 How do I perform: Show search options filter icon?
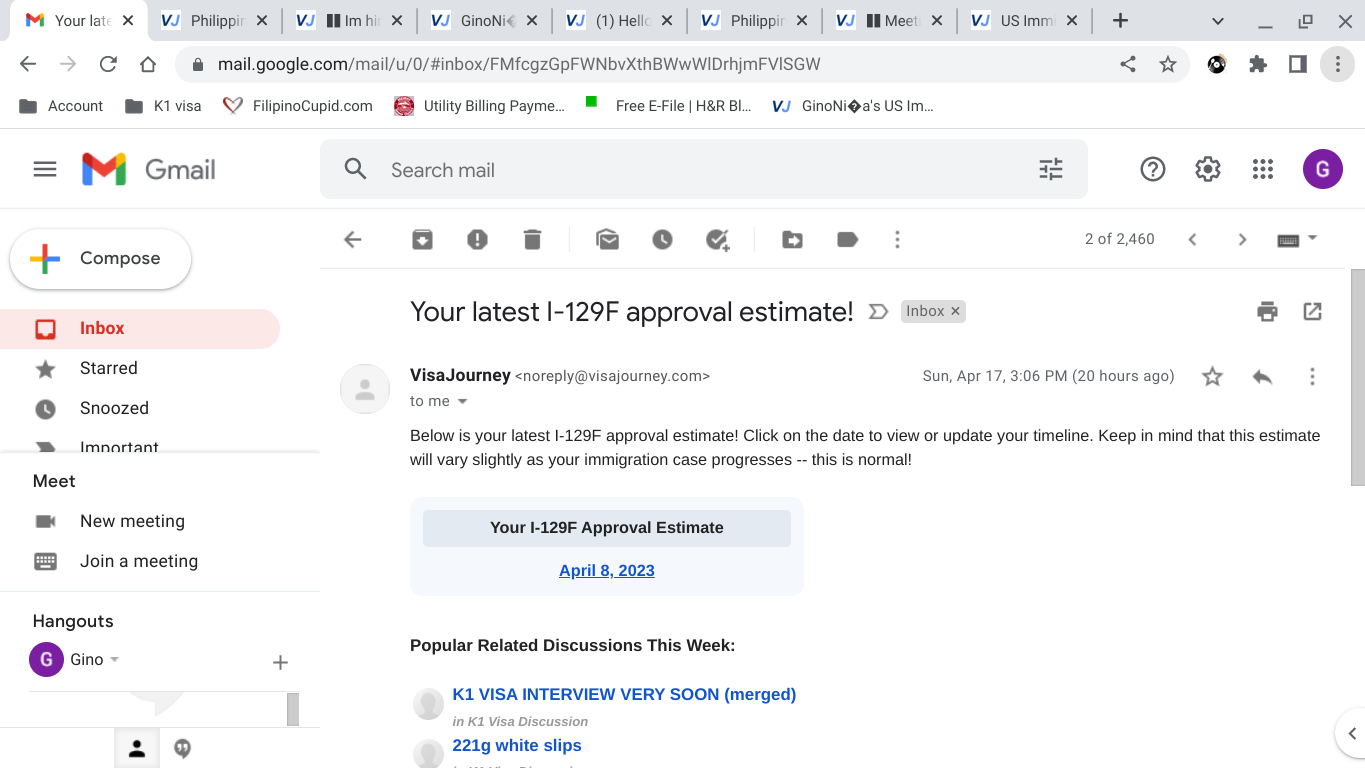click(x=1051, y=170)
